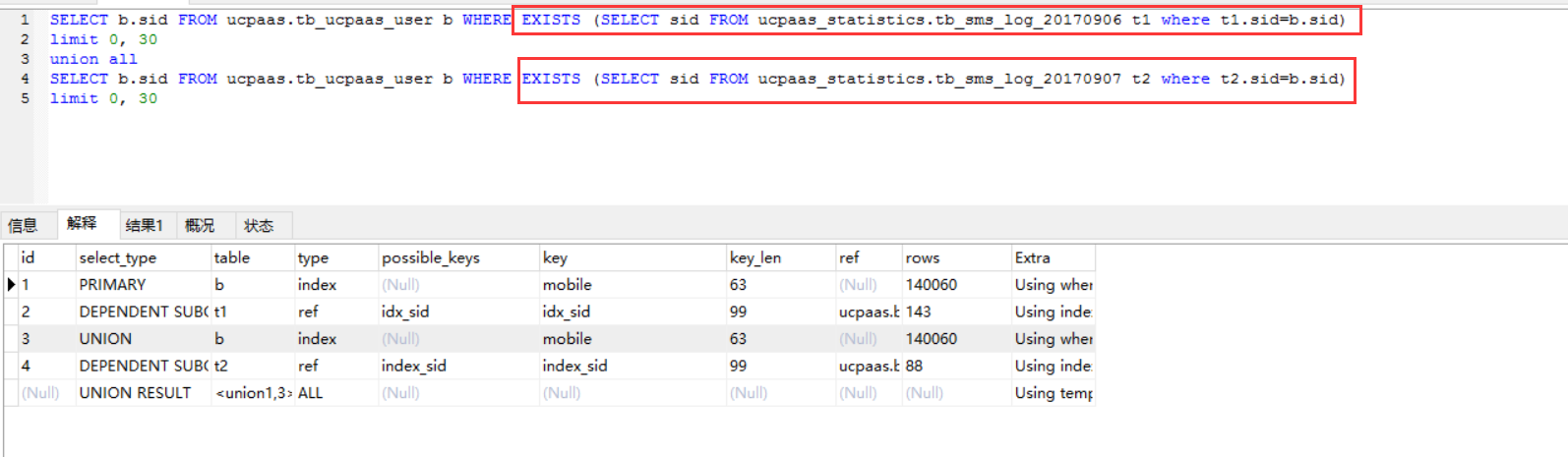Click 140060 in the UNION row
Screen dimensions: 1568x457
(x=956, y=339)
